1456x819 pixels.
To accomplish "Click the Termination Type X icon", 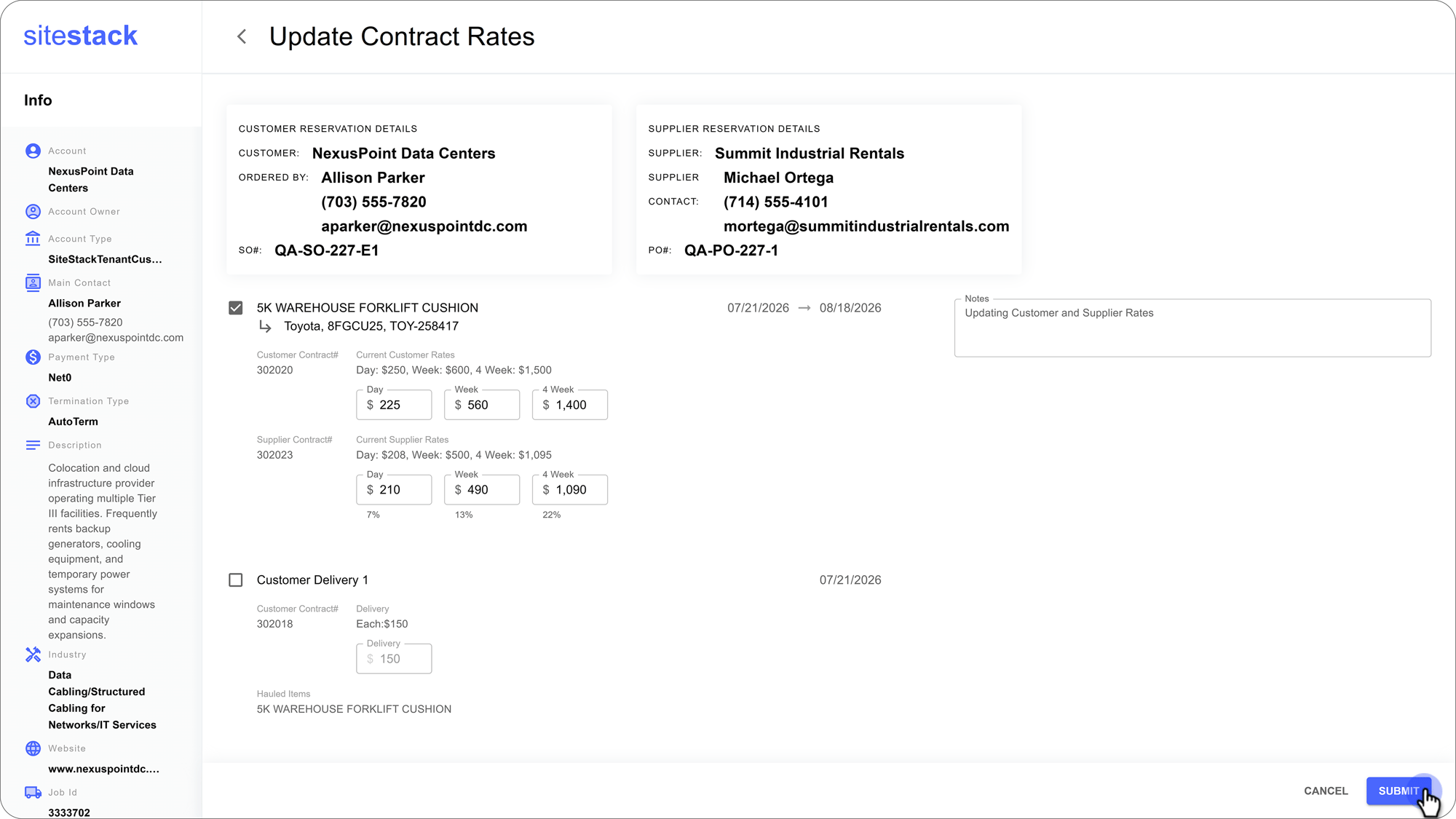I will (33, 401).
